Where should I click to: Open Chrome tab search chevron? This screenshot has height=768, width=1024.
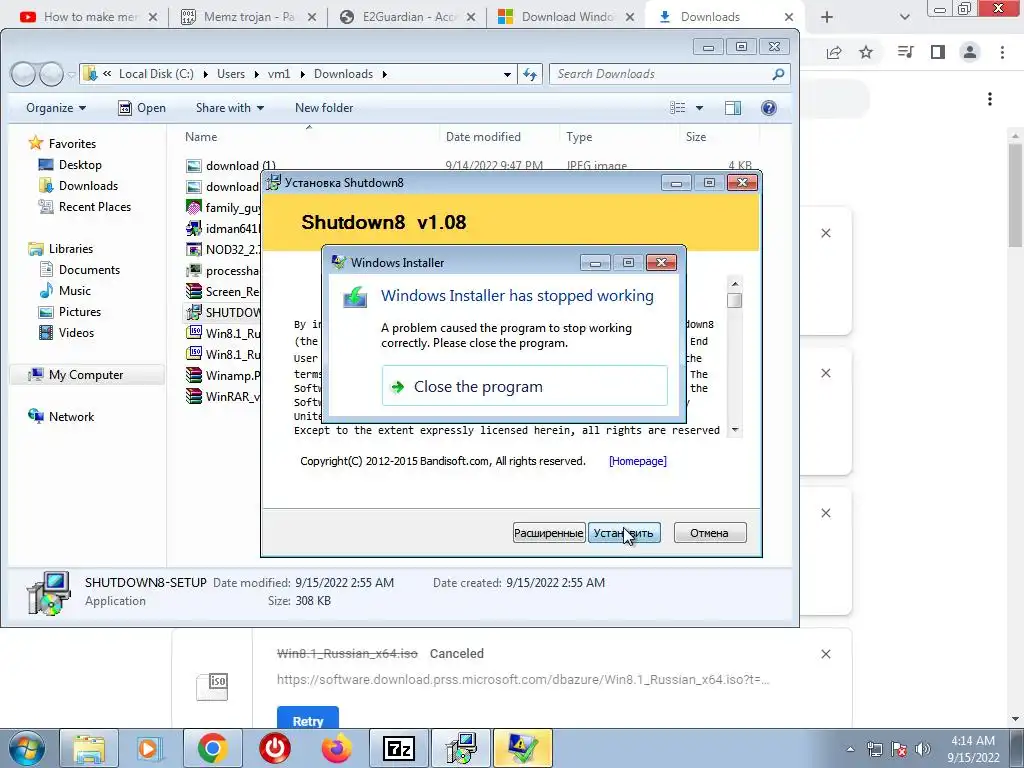click(x=904, y=17)
